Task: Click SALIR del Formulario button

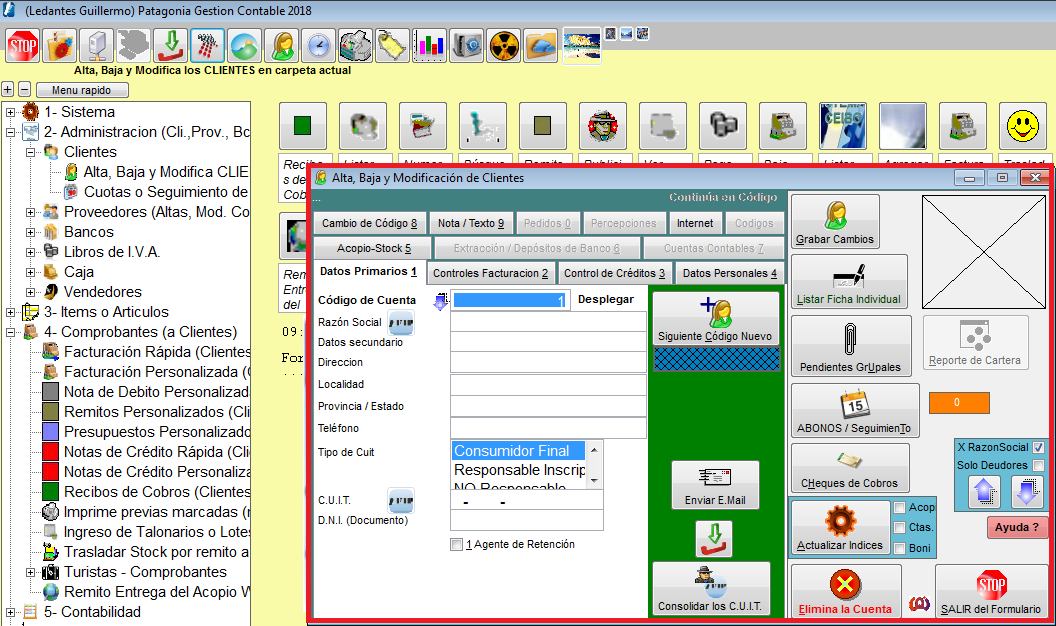Action: [991, 592]
